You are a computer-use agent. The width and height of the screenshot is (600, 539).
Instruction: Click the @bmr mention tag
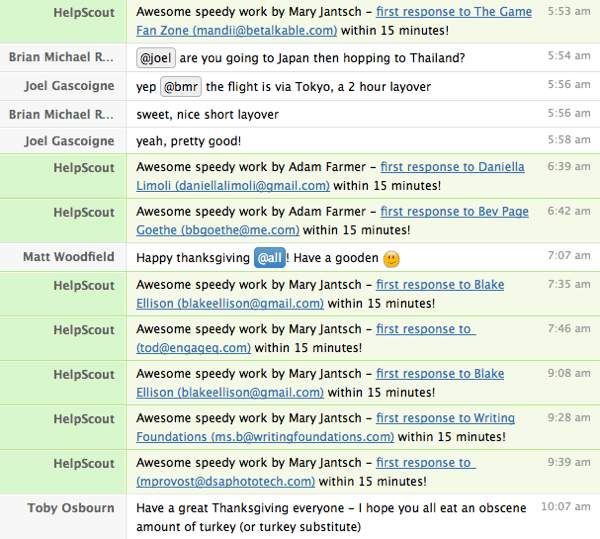[x=181, y=87]
